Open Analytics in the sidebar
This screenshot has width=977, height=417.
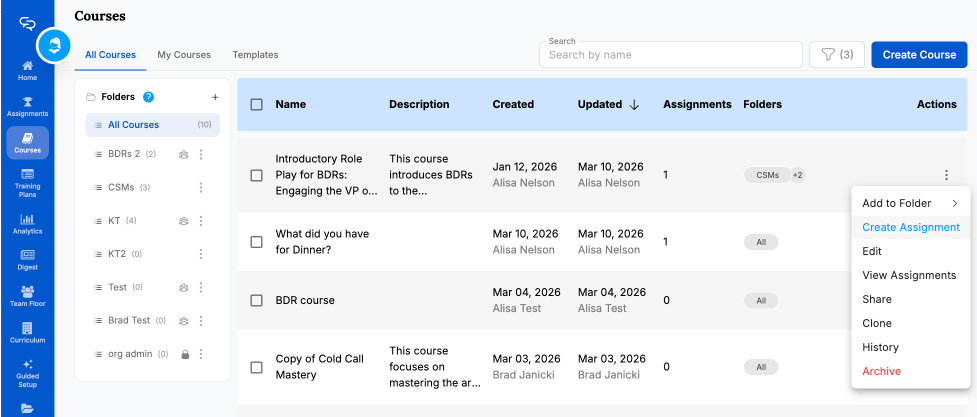click(27, 223)
